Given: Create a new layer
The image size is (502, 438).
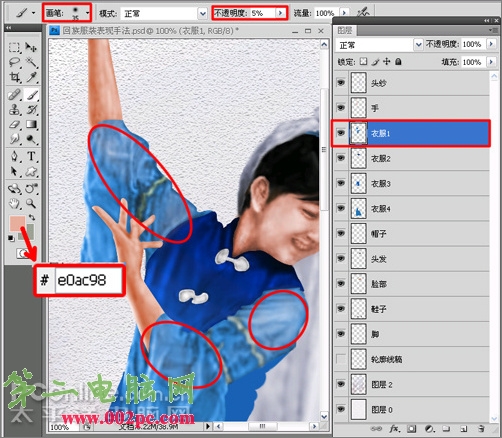Looking at the screenshot, I should point(463,429).
